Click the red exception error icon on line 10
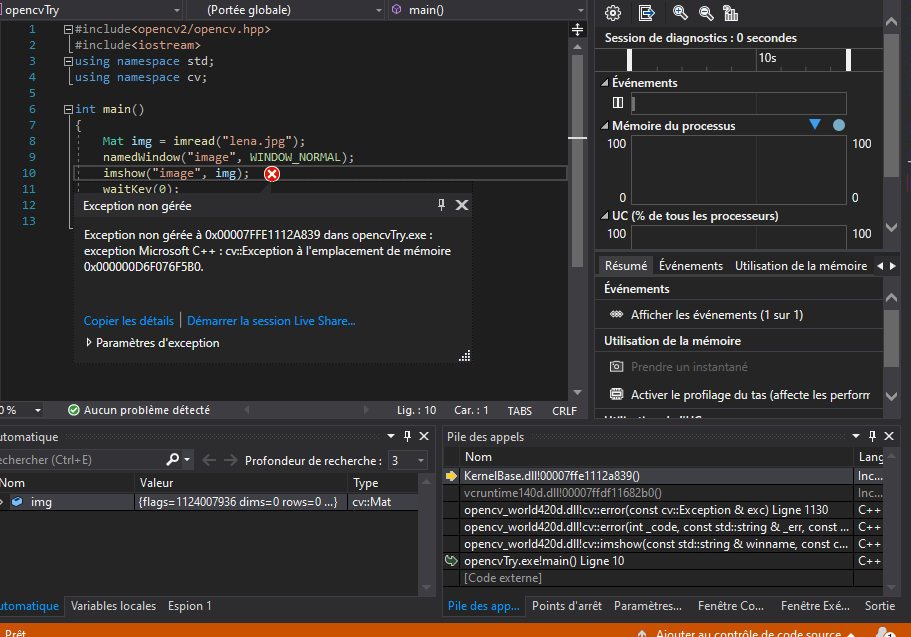 click(x=272, y=174)
